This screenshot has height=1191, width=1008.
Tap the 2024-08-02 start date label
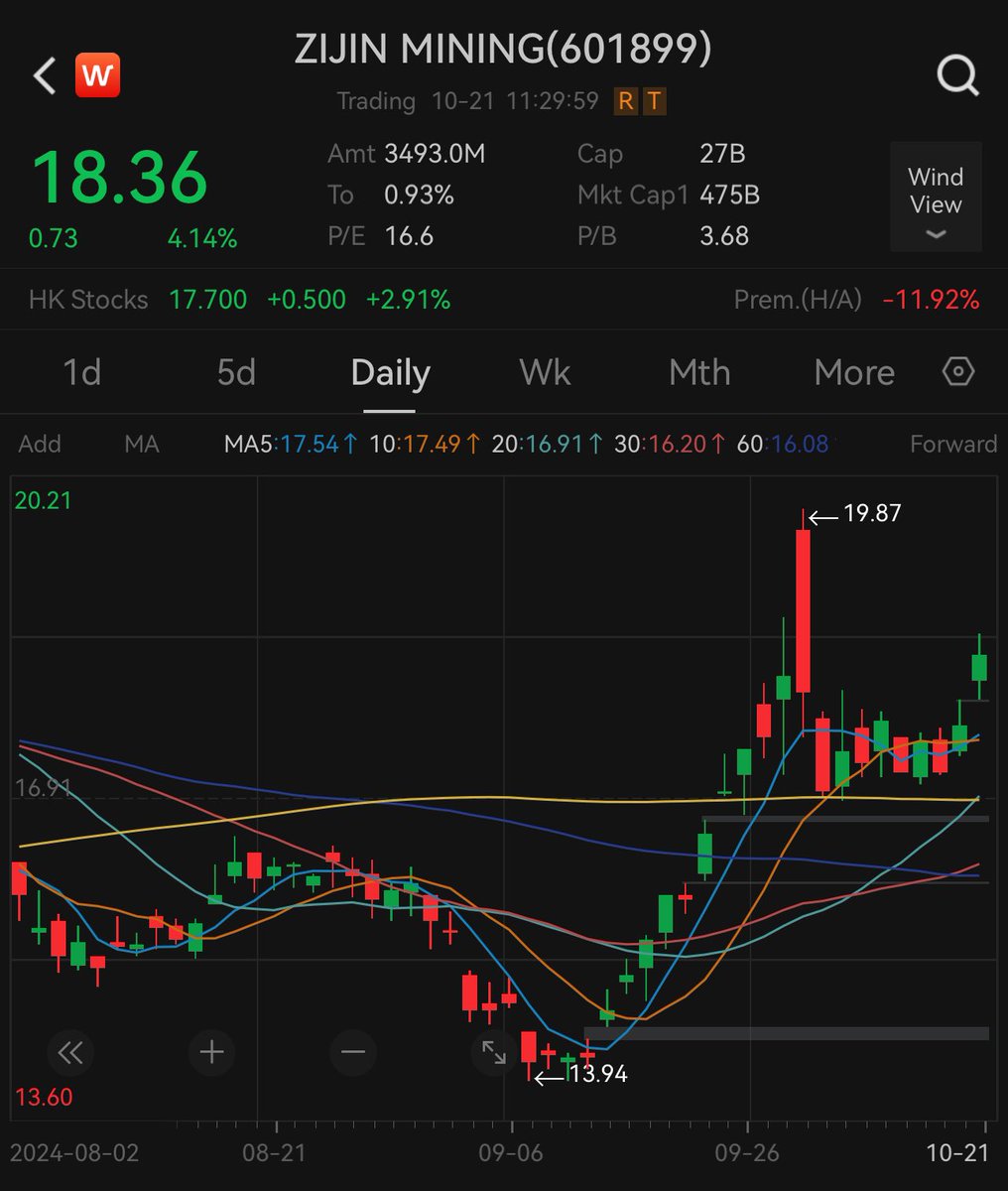click(x=74, y=1153)
